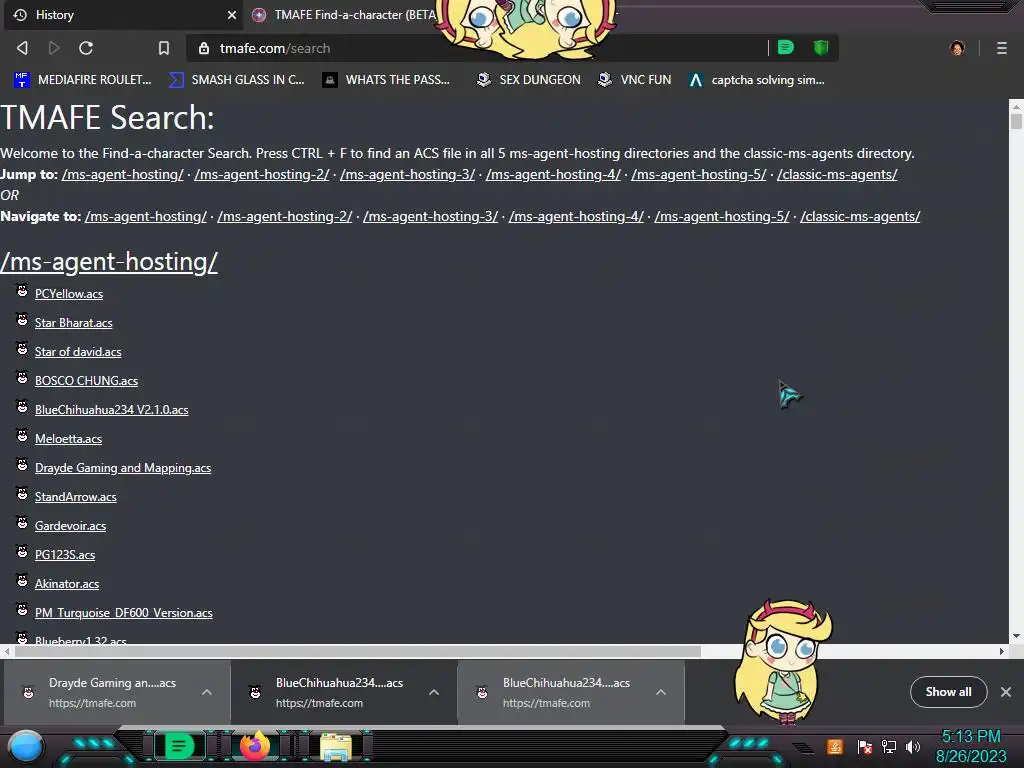Download Star Bharat.acs
This screenshot has height=768, width=1024.
74,323
